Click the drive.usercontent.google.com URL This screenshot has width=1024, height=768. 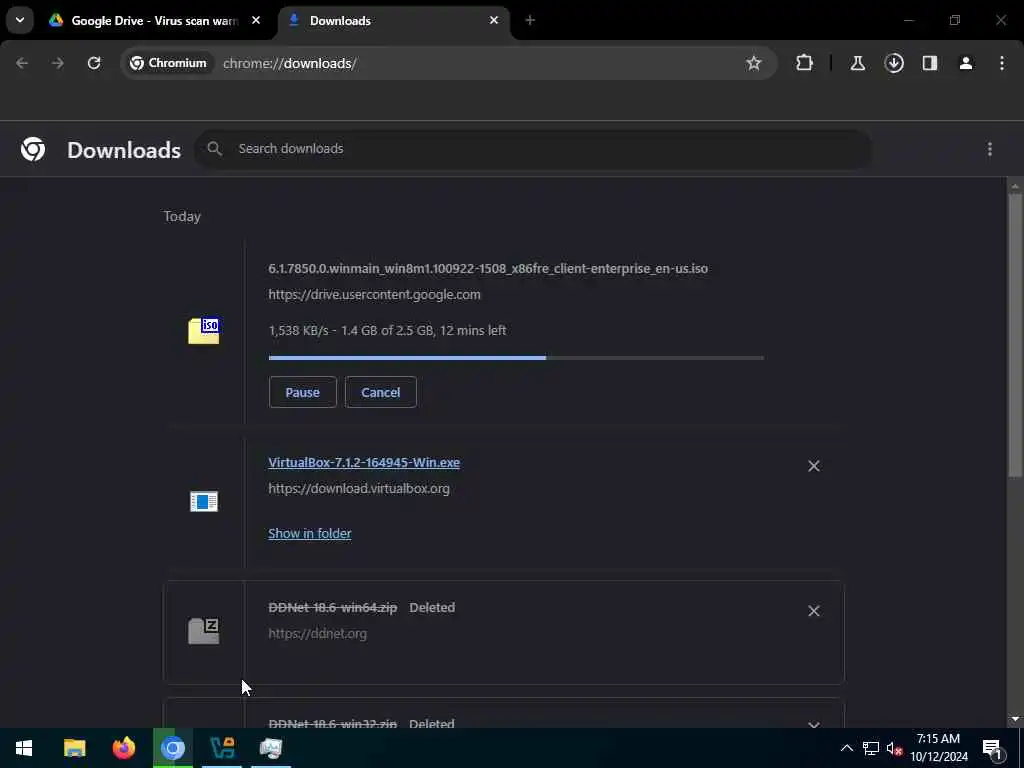coord(374,295)
